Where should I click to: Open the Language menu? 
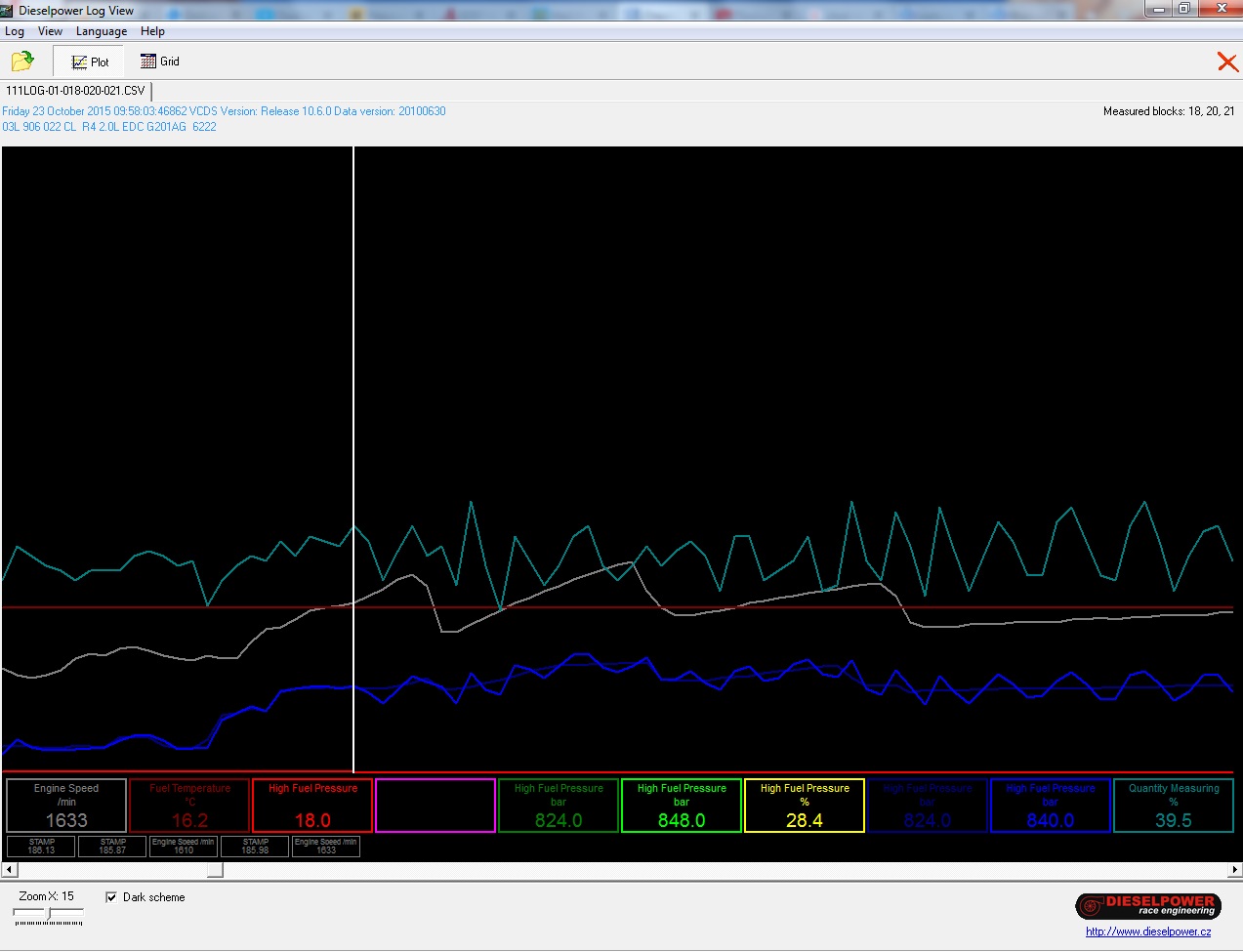[x=102, y=31]
